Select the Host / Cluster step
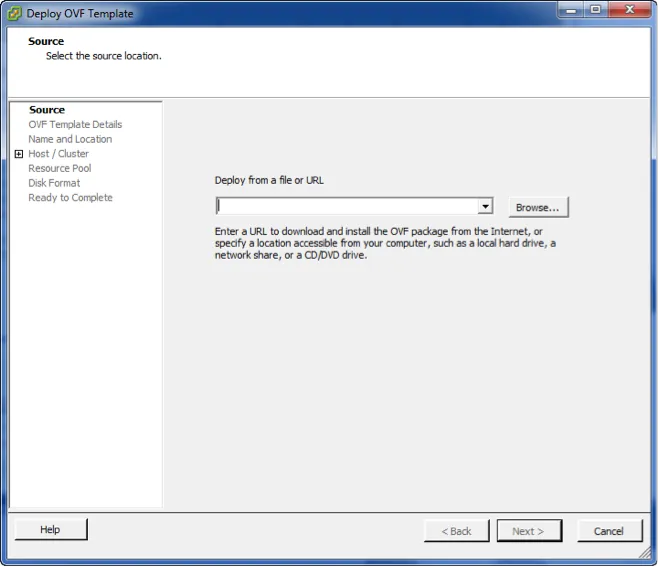Image resolution: width=658 pixels, height=567 pixels. click(x=59, y=154)
